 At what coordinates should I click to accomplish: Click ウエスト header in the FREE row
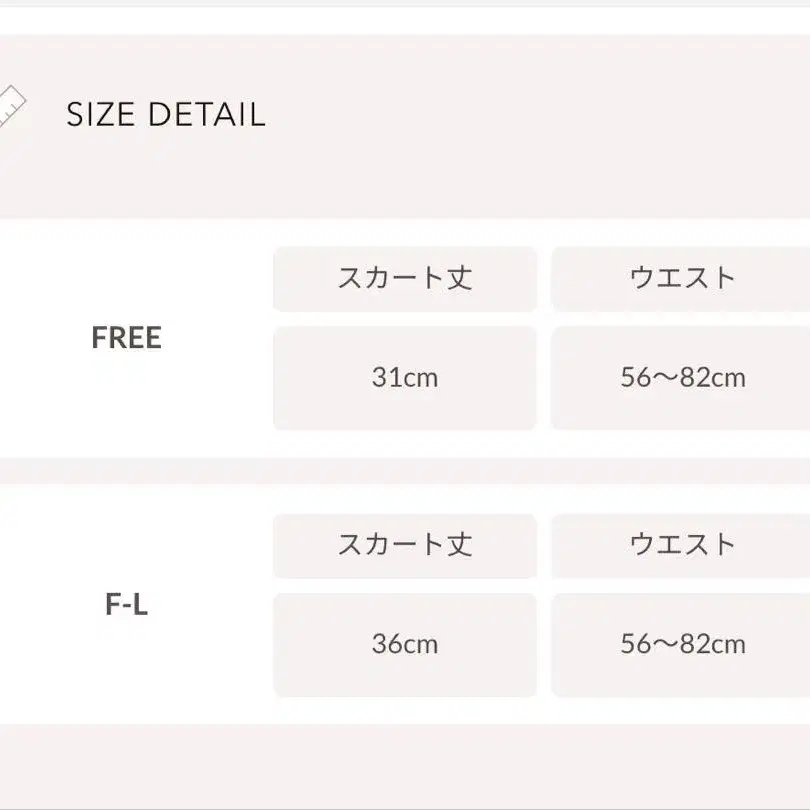point(682,278)
